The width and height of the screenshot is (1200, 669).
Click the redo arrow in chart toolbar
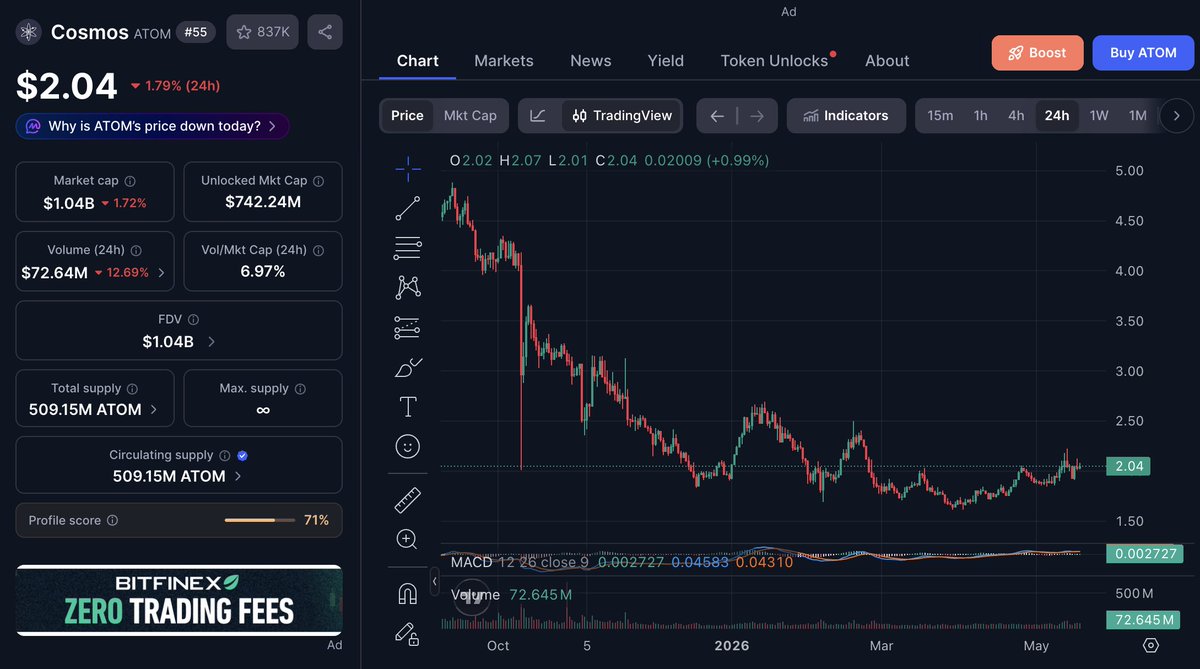pos(757,116)
